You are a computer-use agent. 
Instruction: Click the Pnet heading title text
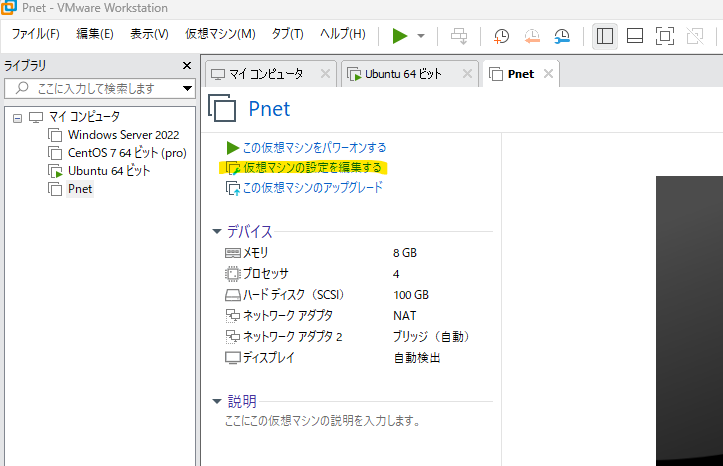pos(269,109)
